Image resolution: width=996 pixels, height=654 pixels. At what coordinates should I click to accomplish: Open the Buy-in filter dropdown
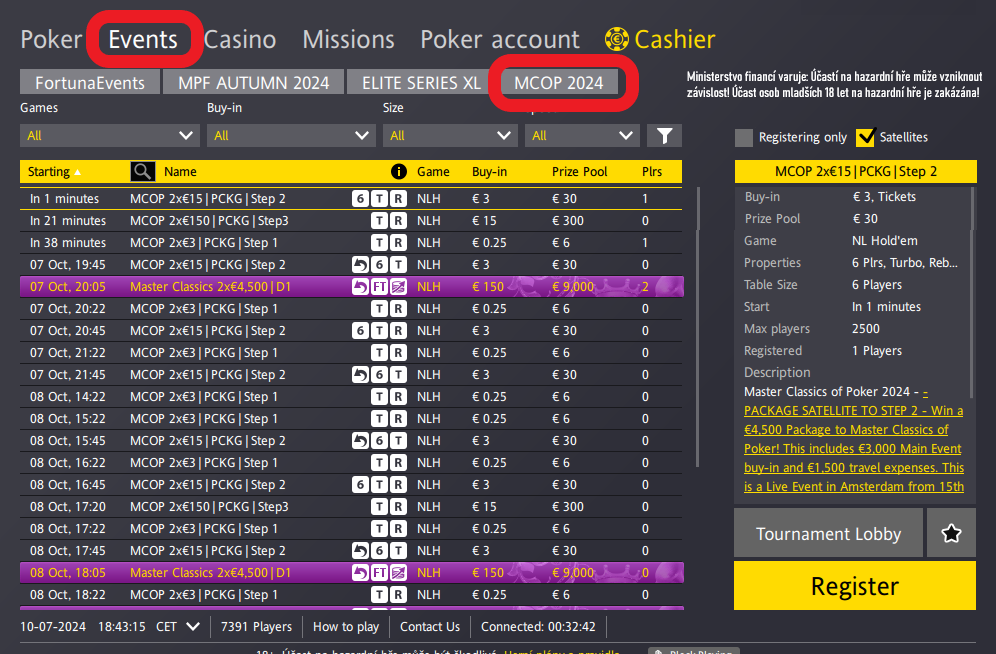291,135
